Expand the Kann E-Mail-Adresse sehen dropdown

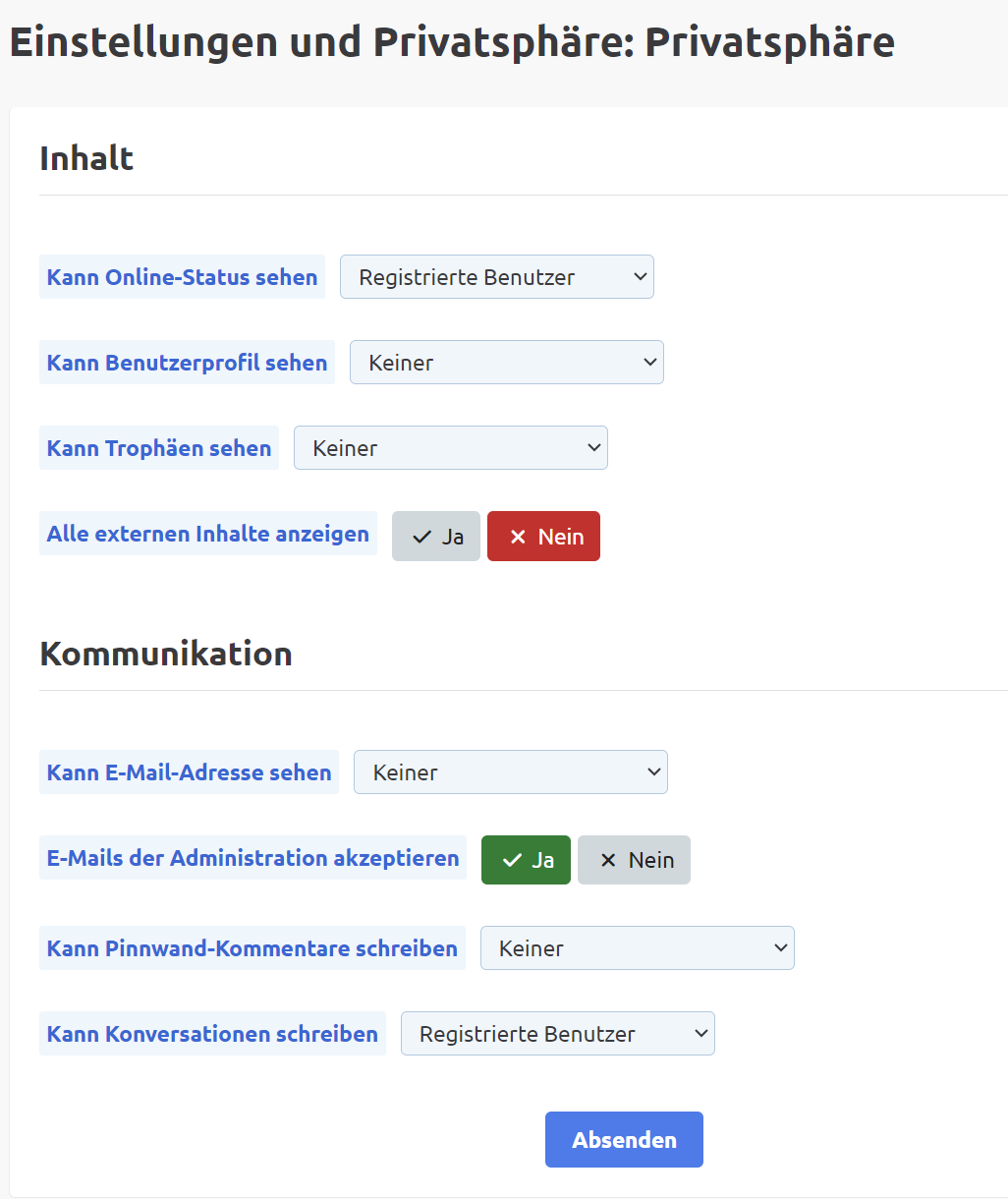click(510, 772)
